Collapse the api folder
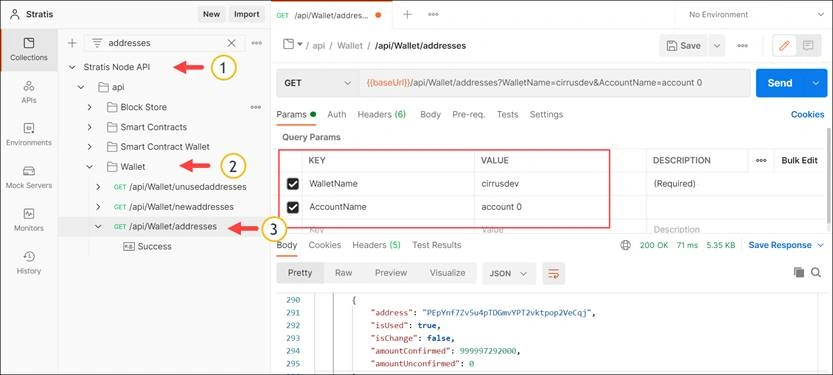Image resolution: width=833 pixels, height=375 pixels. pyautogui.click(x=81, y=87)
